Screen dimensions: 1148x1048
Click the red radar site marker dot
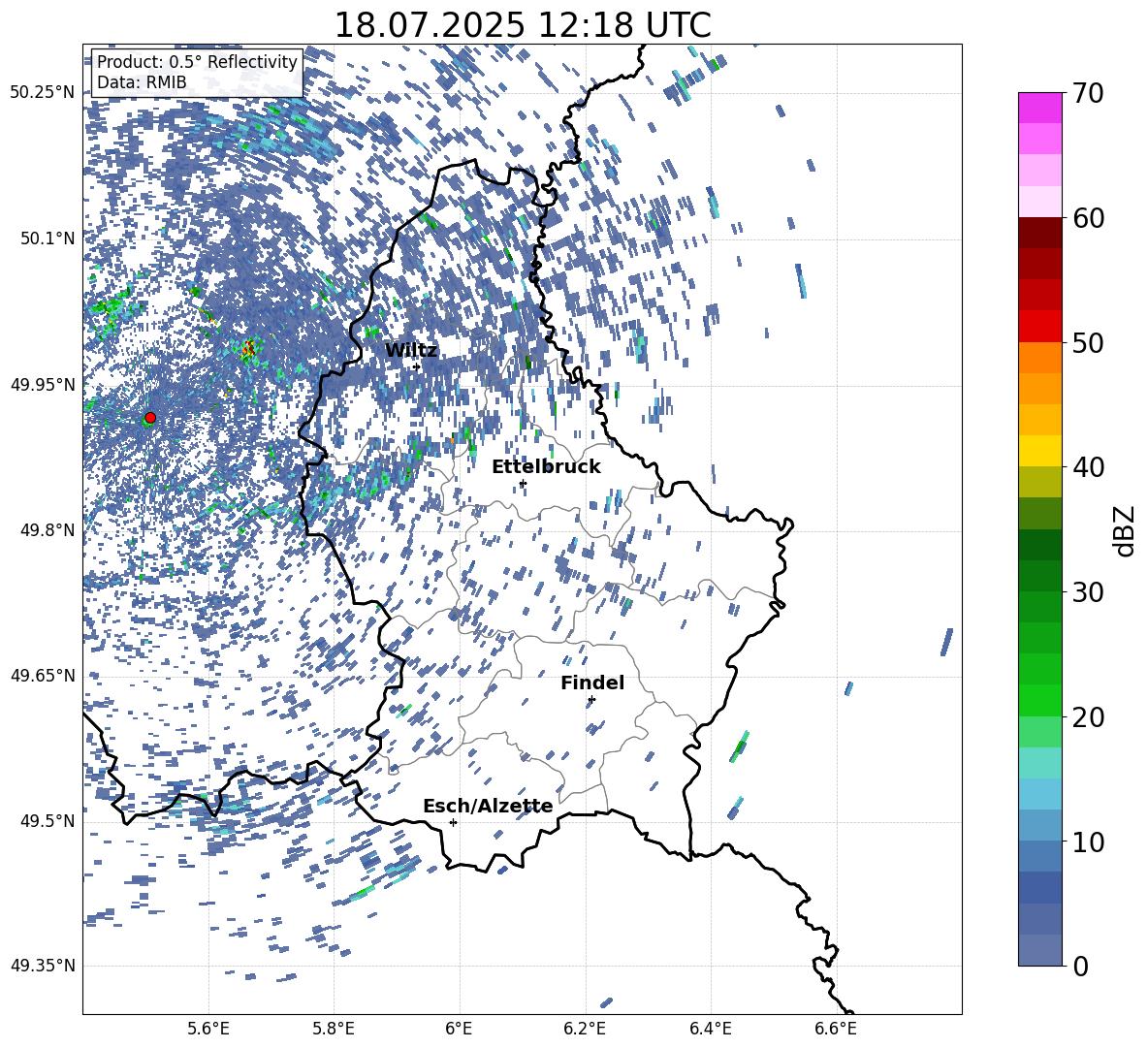[150, 418]
